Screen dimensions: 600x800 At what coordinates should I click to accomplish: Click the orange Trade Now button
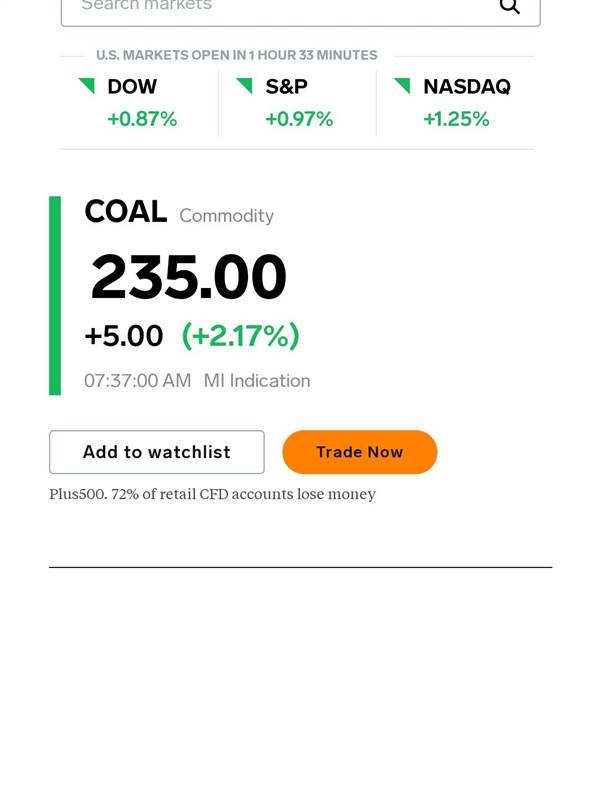(360, 452)
